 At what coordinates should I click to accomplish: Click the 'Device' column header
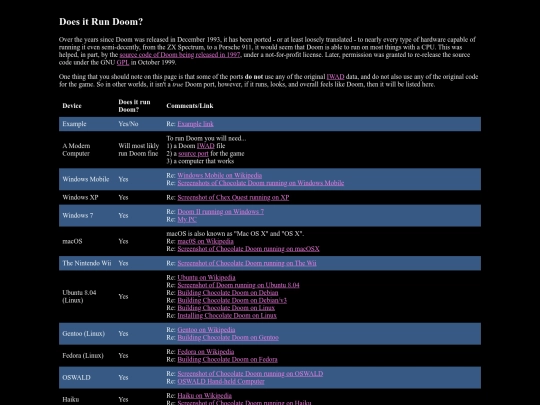pyautogui.click(x=72, y=106)
